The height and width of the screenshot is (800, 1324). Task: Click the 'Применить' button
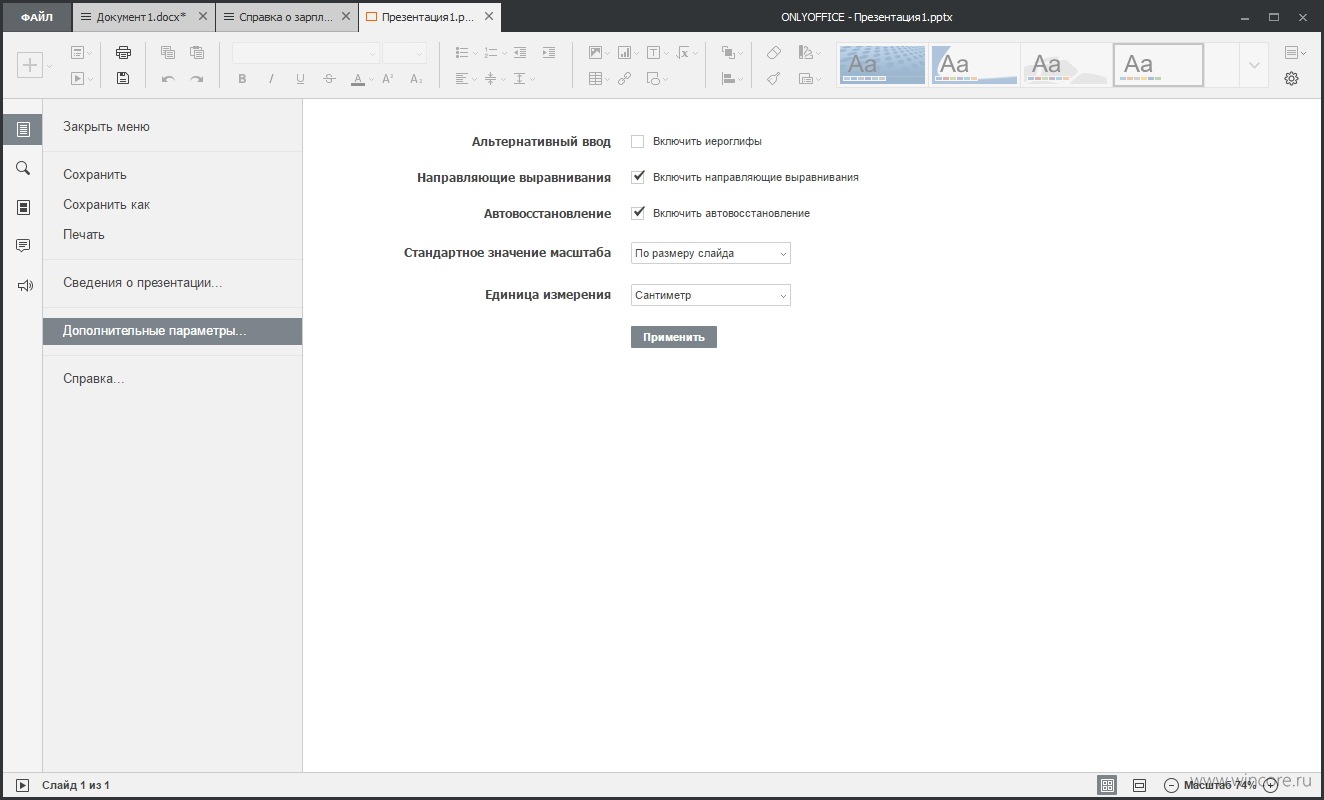click(674, 337)
